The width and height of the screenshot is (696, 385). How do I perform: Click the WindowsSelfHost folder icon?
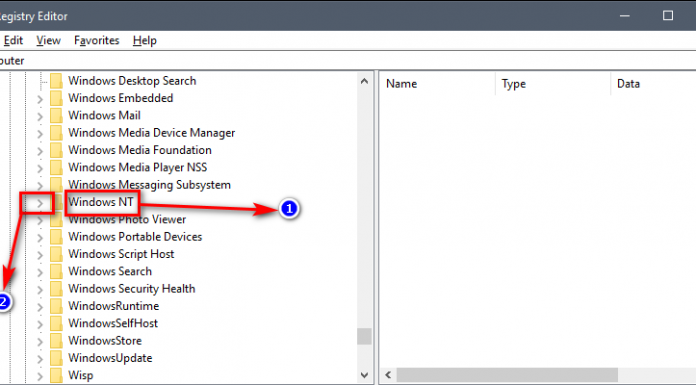coord(56,324)
